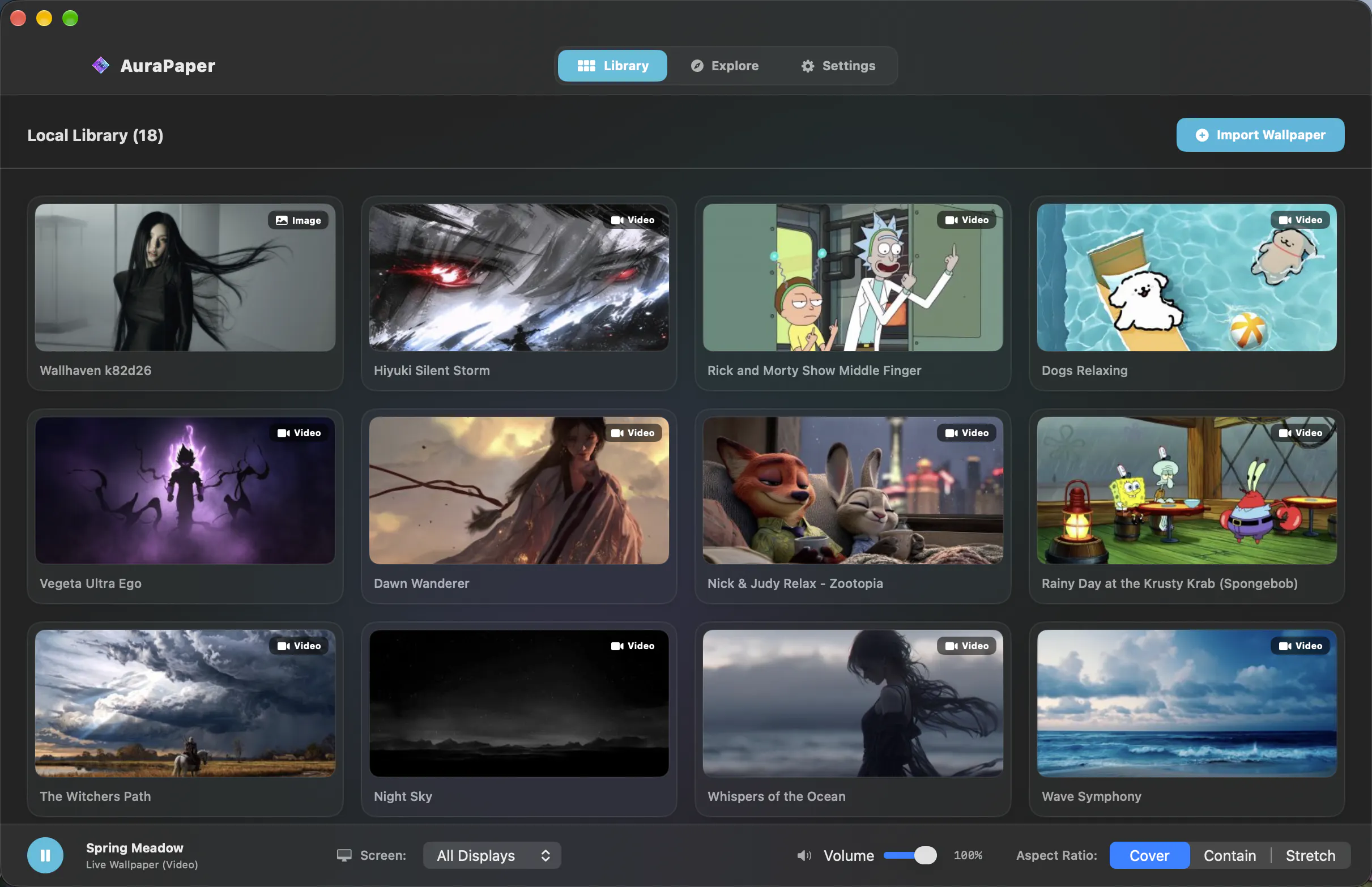Click Image badge on Wallhaven k82d26

pos(299,220)
